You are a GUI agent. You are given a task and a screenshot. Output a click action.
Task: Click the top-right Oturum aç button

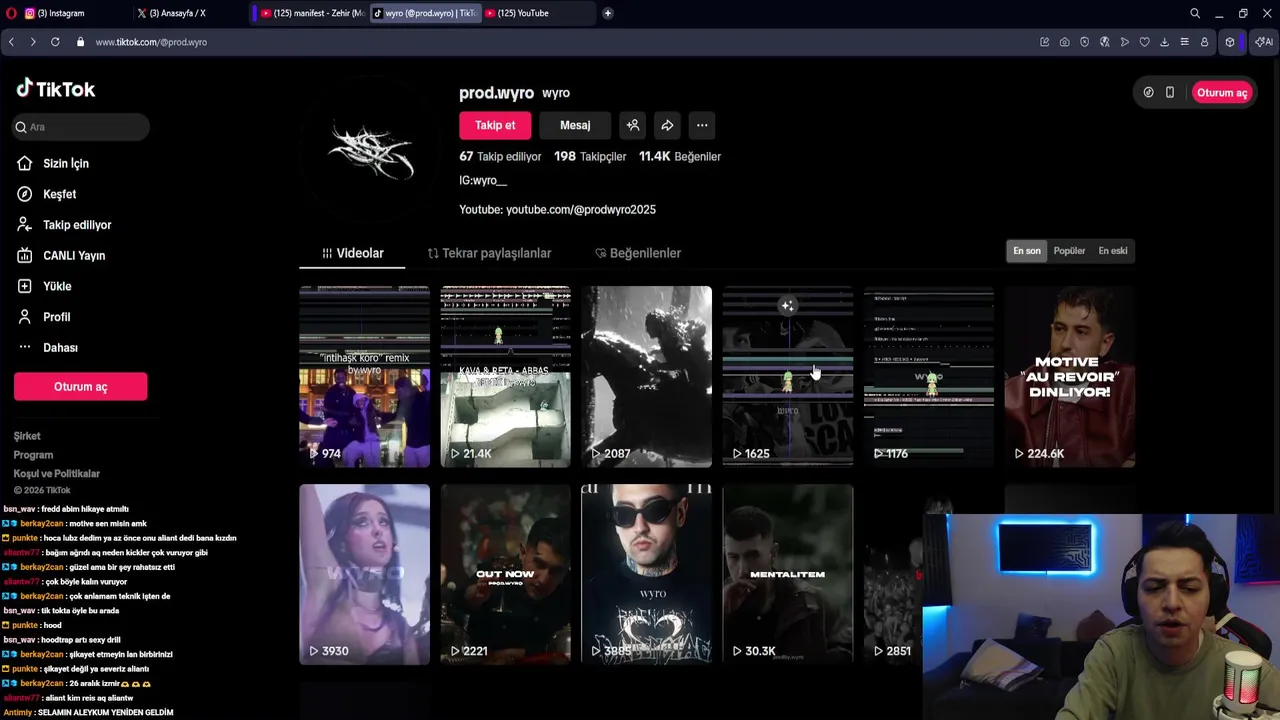pos(1222,92)
